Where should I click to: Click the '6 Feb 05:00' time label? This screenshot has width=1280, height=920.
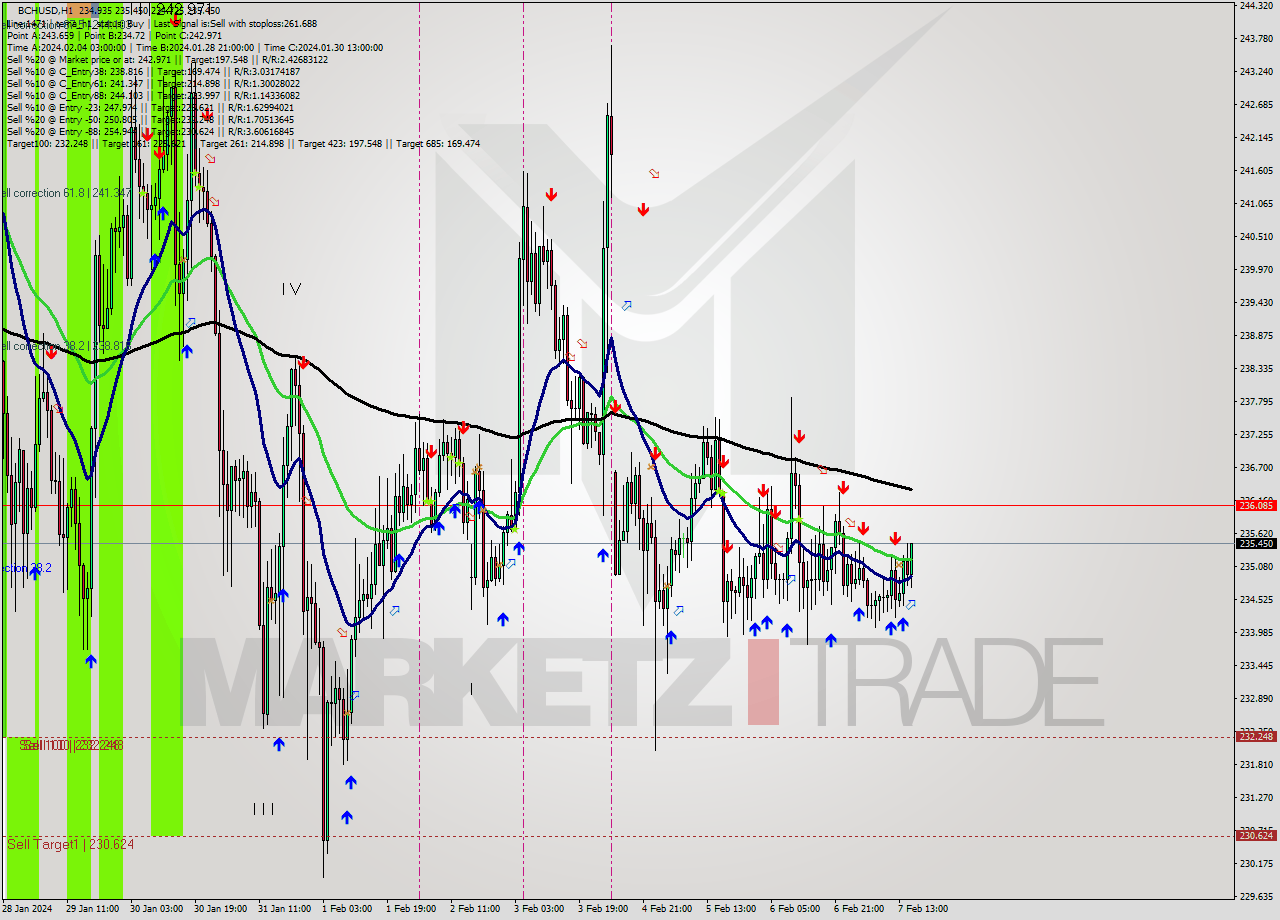795,909
